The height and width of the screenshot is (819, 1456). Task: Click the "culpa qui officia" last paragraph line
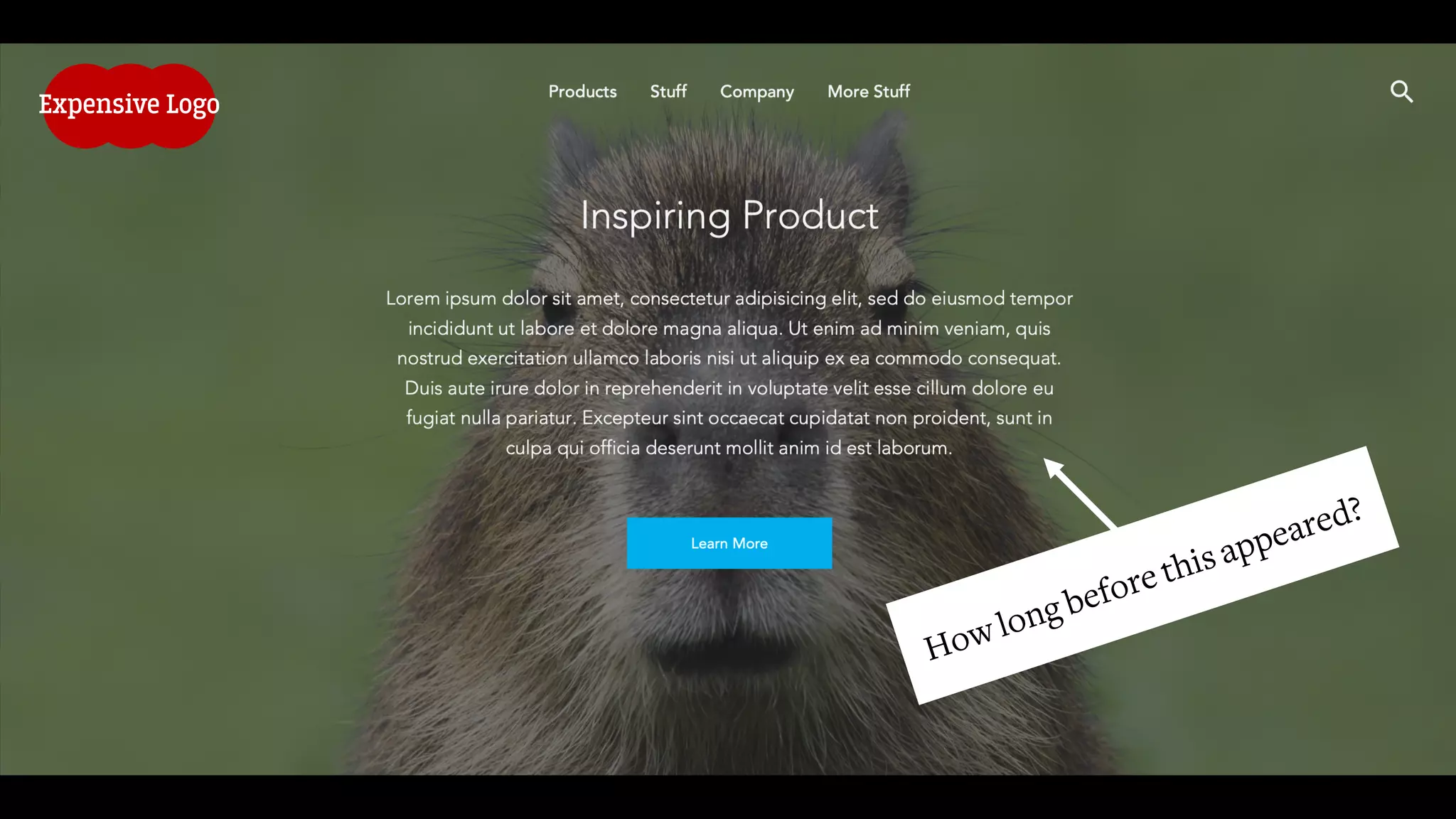click(729, 448)
